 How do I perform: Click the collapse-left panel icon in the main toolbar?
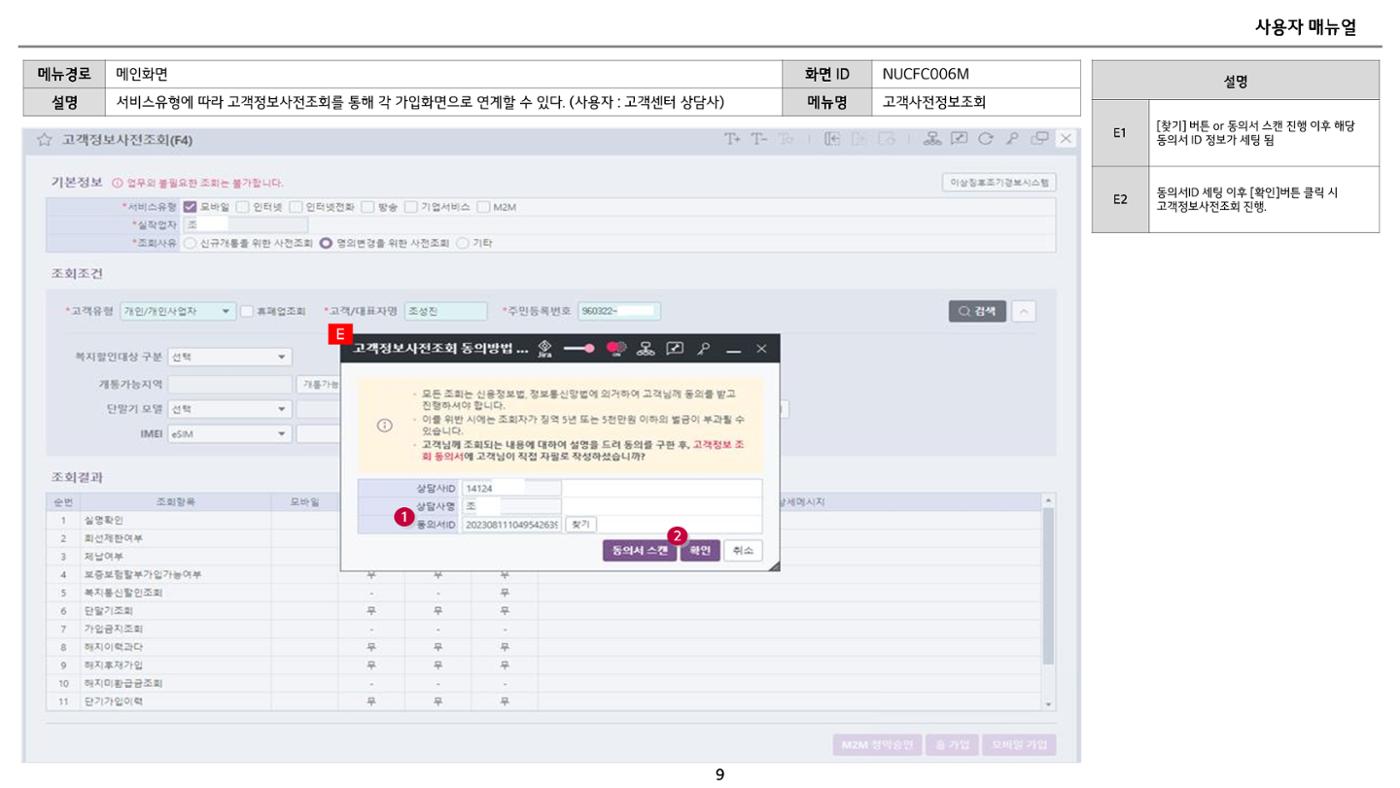click(x=831, y=138)
